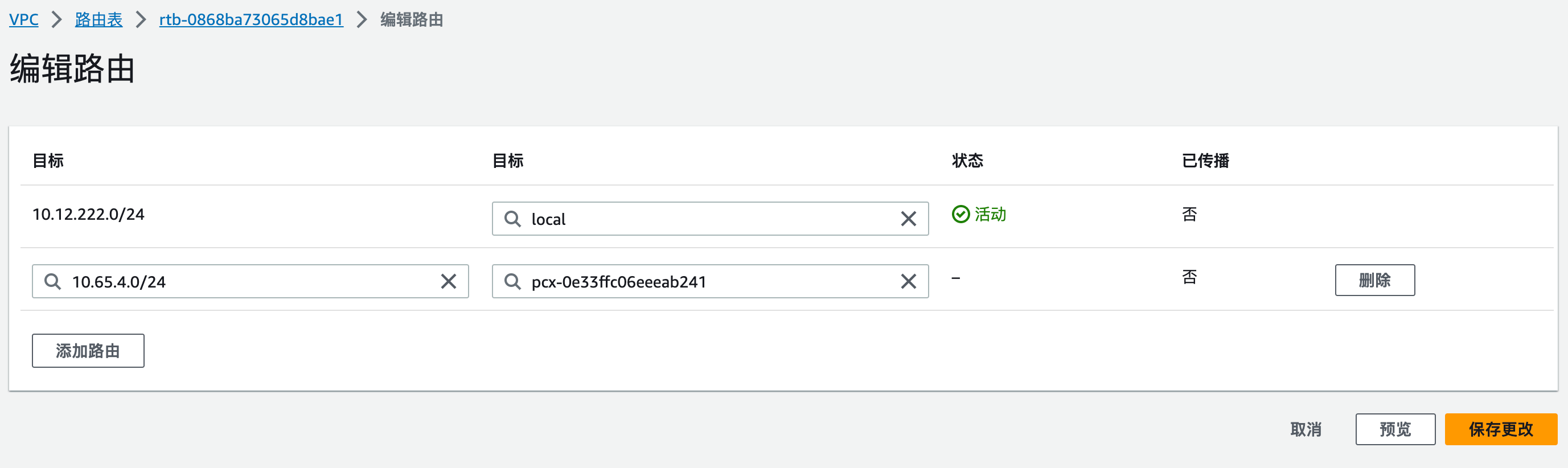Open the 路由表 breadcrumb link
Image resolution: width=1568 pixels, height=468 pixels.
pos(98,19)
